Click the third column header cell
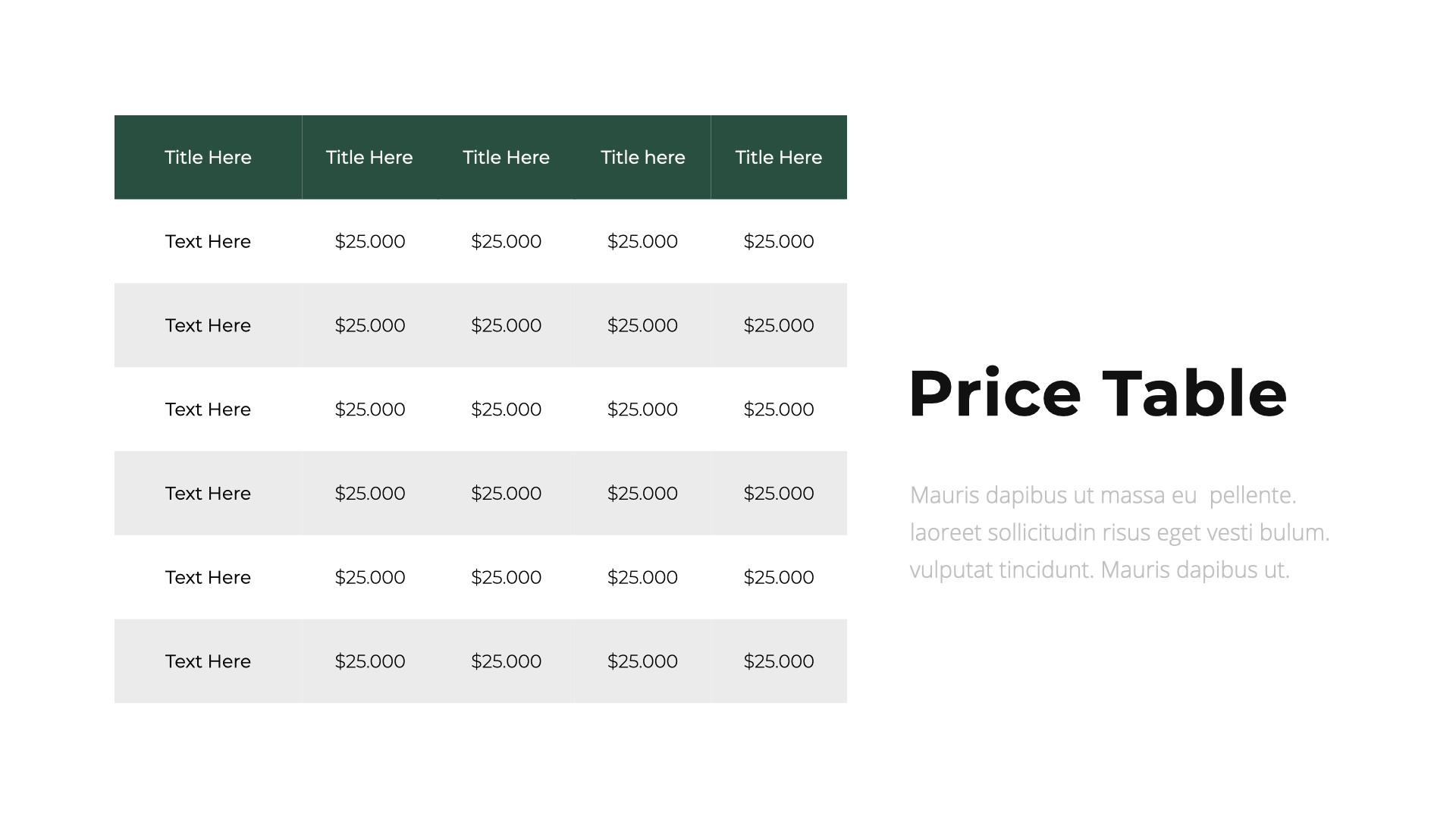This screenshot has height=819, width=1456. [506, 157]
